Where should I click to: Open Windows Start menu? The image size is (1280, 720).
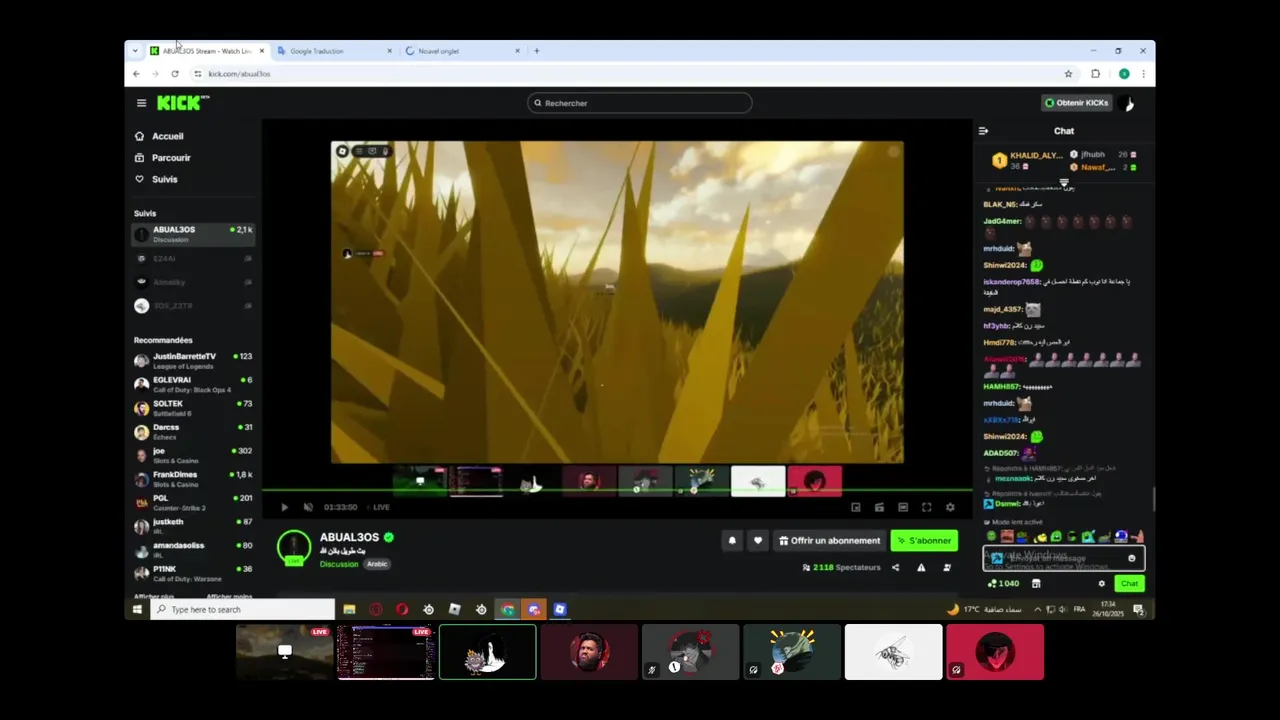point(137,609)
